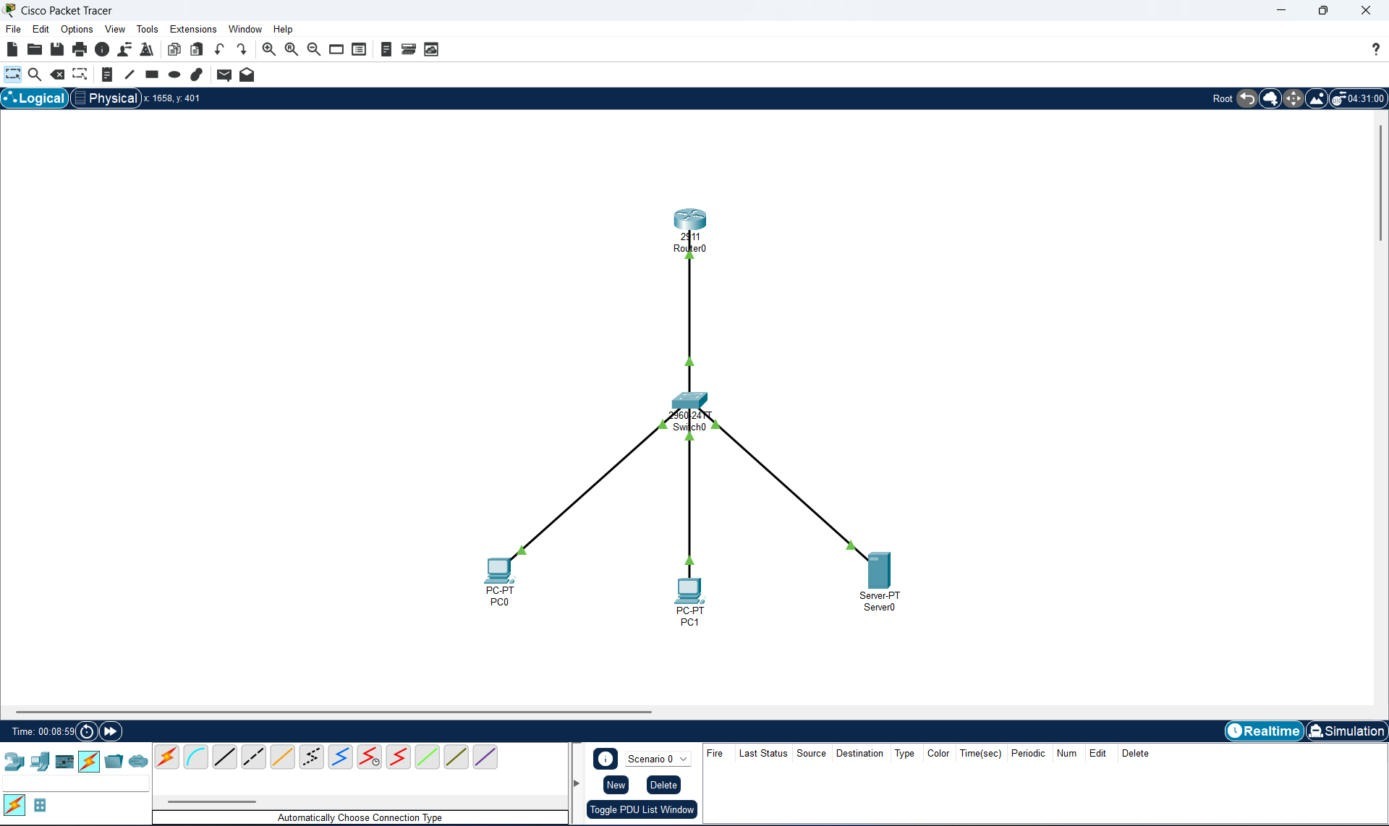Viewport: 1389px width, 826px height.
Task: Open the Extensions menu
Action: [193, 29]
